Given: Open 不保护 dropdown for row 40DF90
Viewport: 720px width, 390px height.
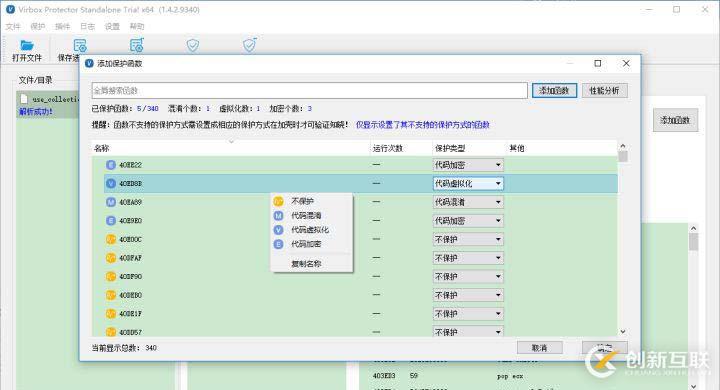Looking at the screenshot, I should [468, 277].
